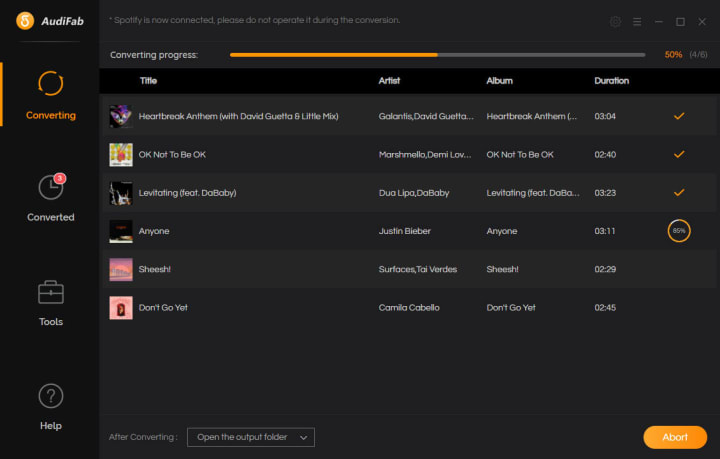Open the Converting section in sidebar
Screen dimensions: 720x459
(51, 95)
